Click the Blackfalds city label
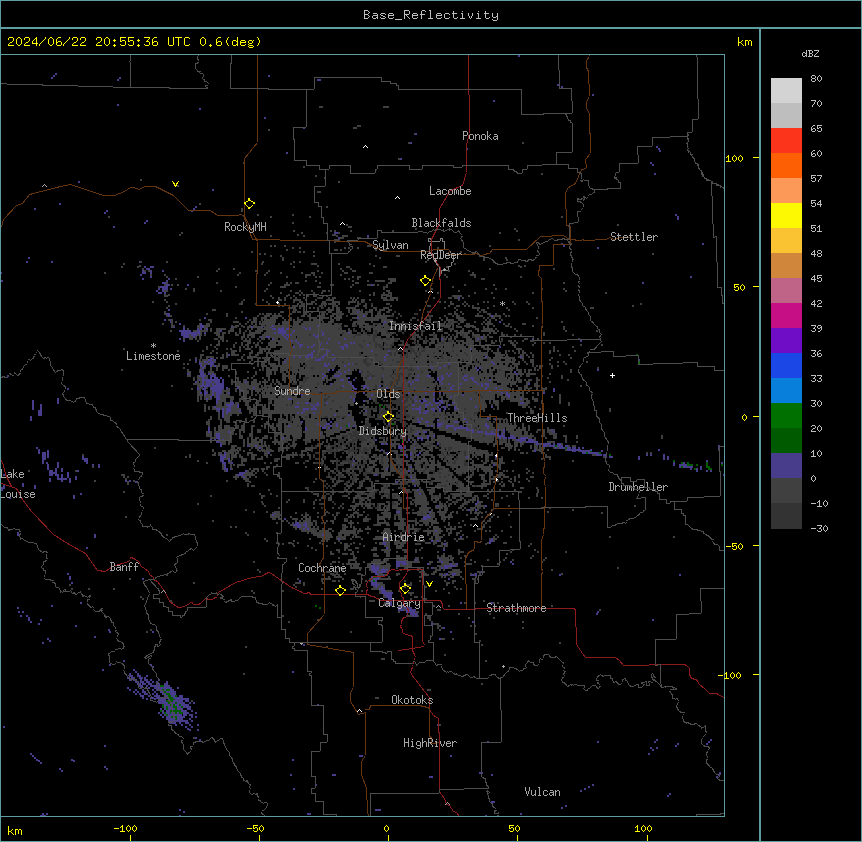The image size is (862, 842). coord(441,223)
